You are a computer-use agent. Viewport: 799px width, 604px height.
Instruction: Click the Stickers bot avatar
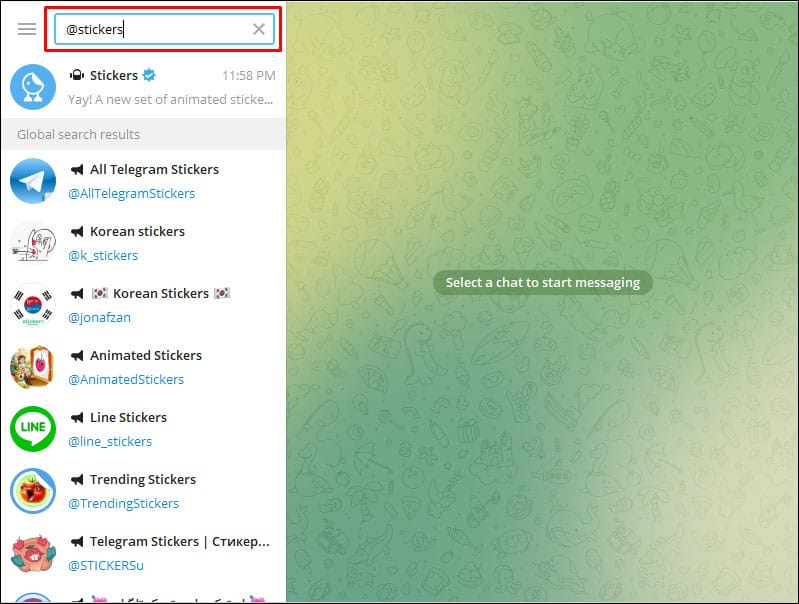pos(33,88)
